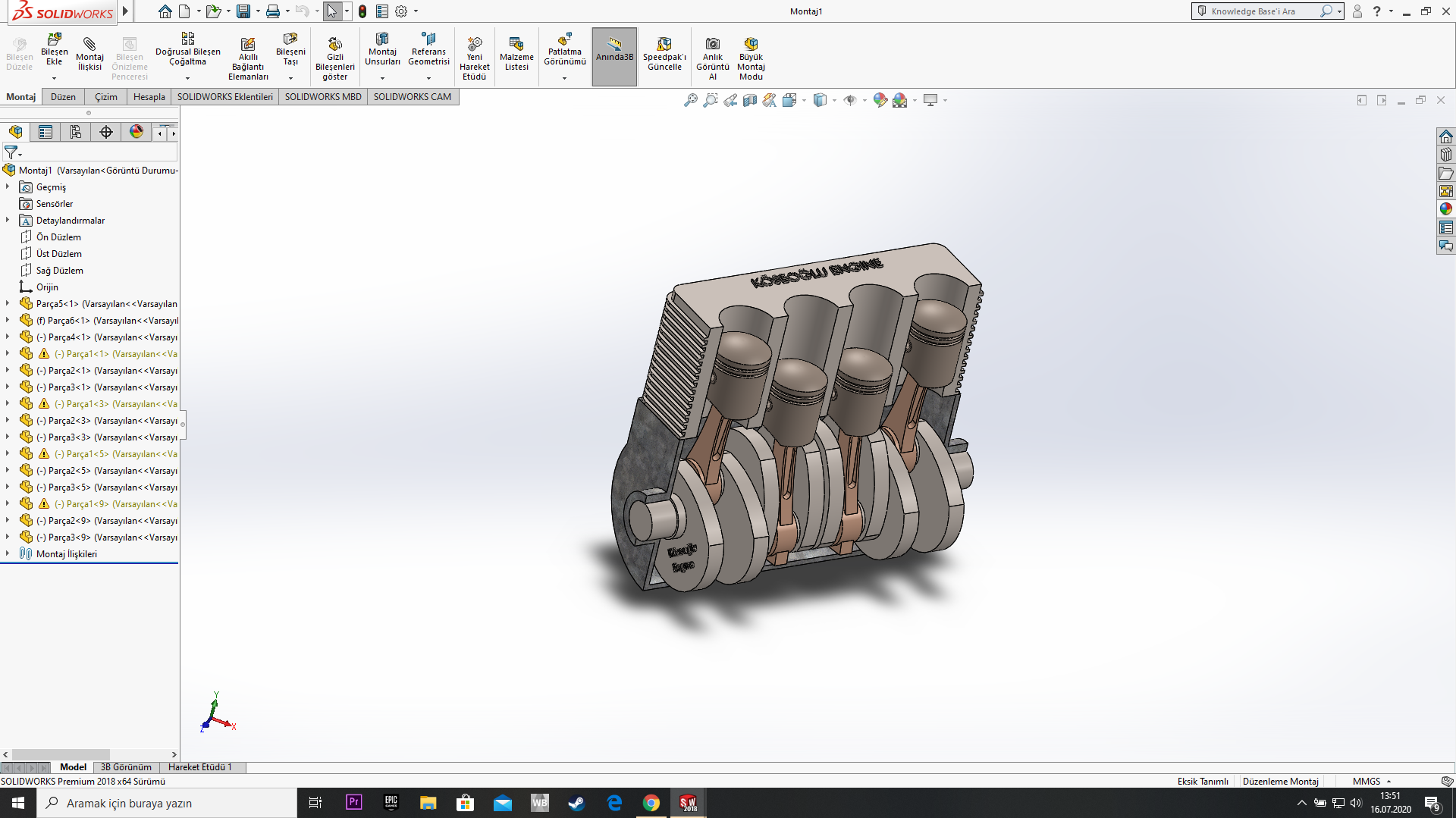Image resolution: width=1456 pixels, height=818 pixels.
Task: Open the Doğrusal Bileşen Çoğaltma dropdown arrow
Action: tap(187, 78)
